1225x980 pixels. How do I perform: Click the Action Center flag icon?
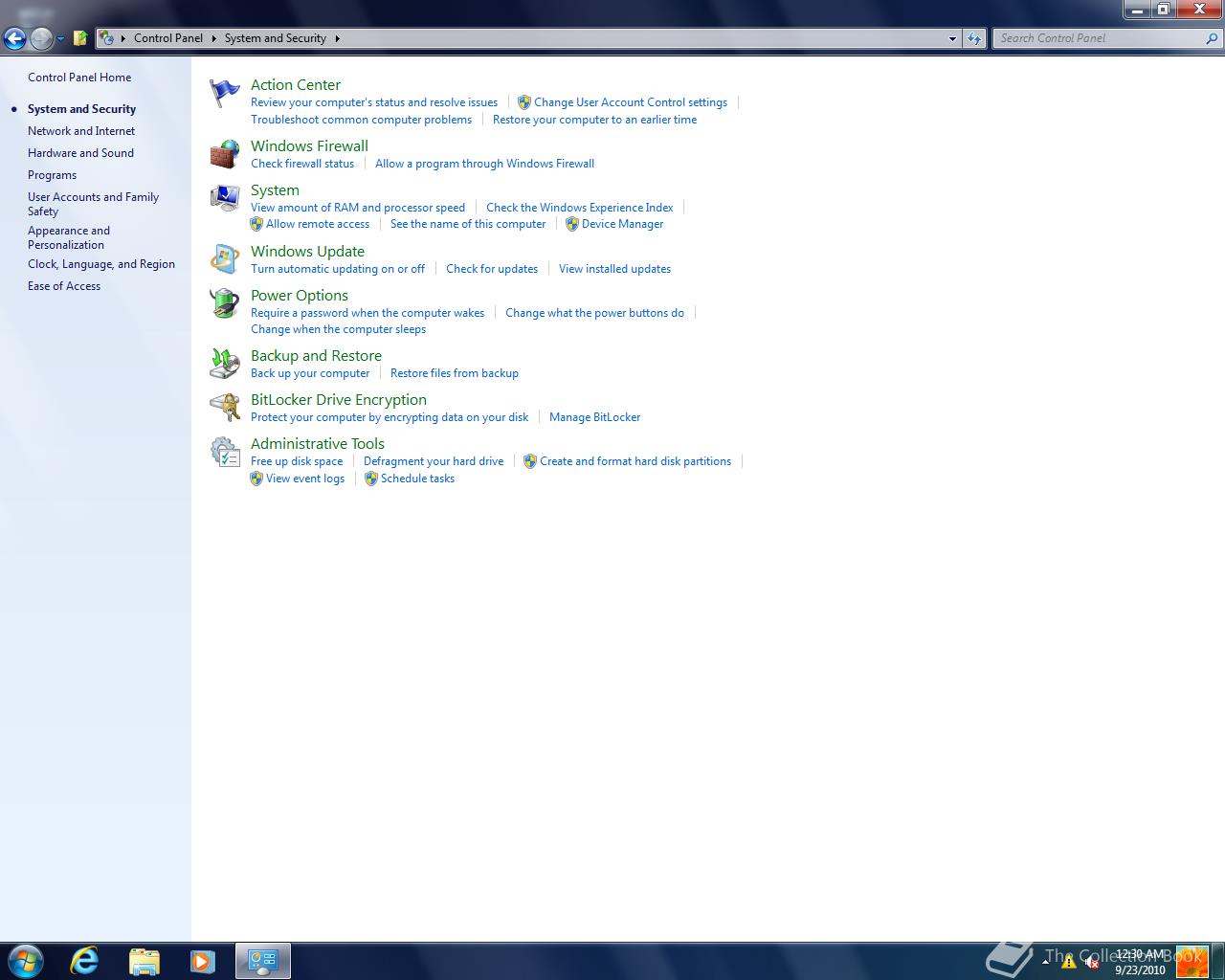click(224, 94)
